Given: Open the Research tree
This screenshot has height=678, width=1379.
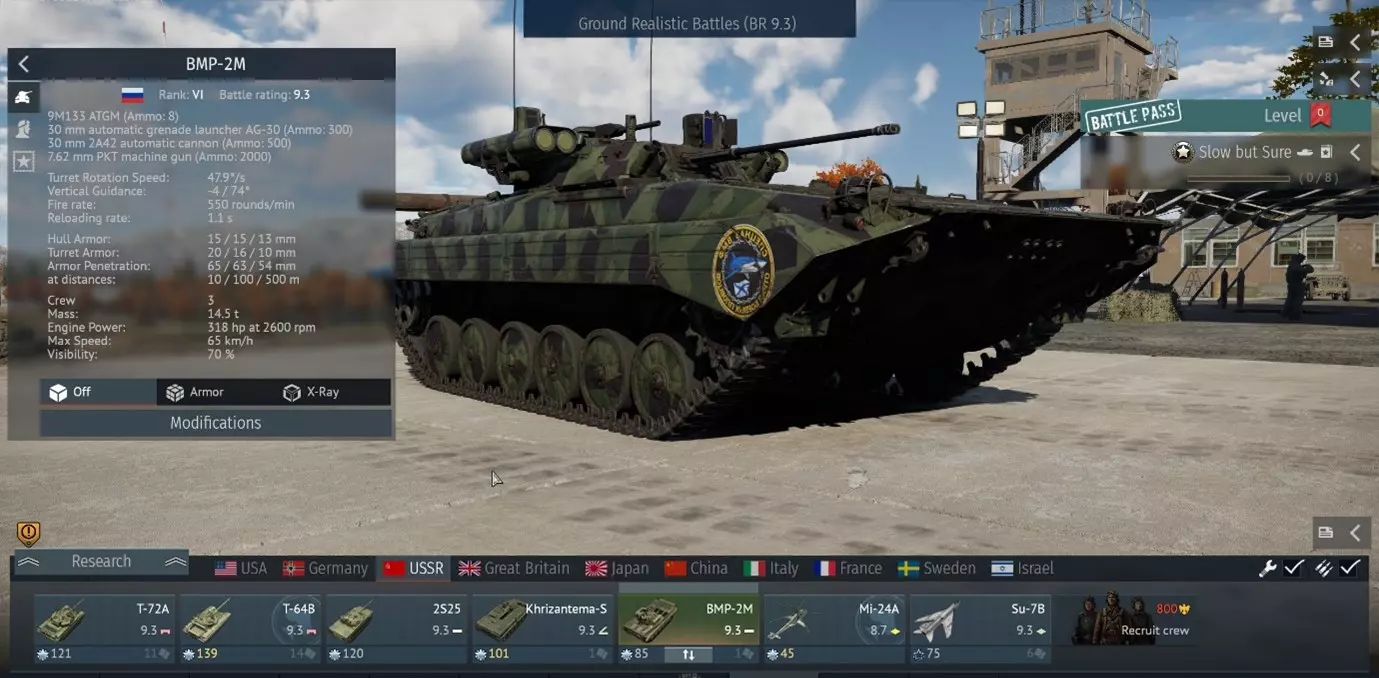Looking at the screenshot, I should tap(101, 561).
